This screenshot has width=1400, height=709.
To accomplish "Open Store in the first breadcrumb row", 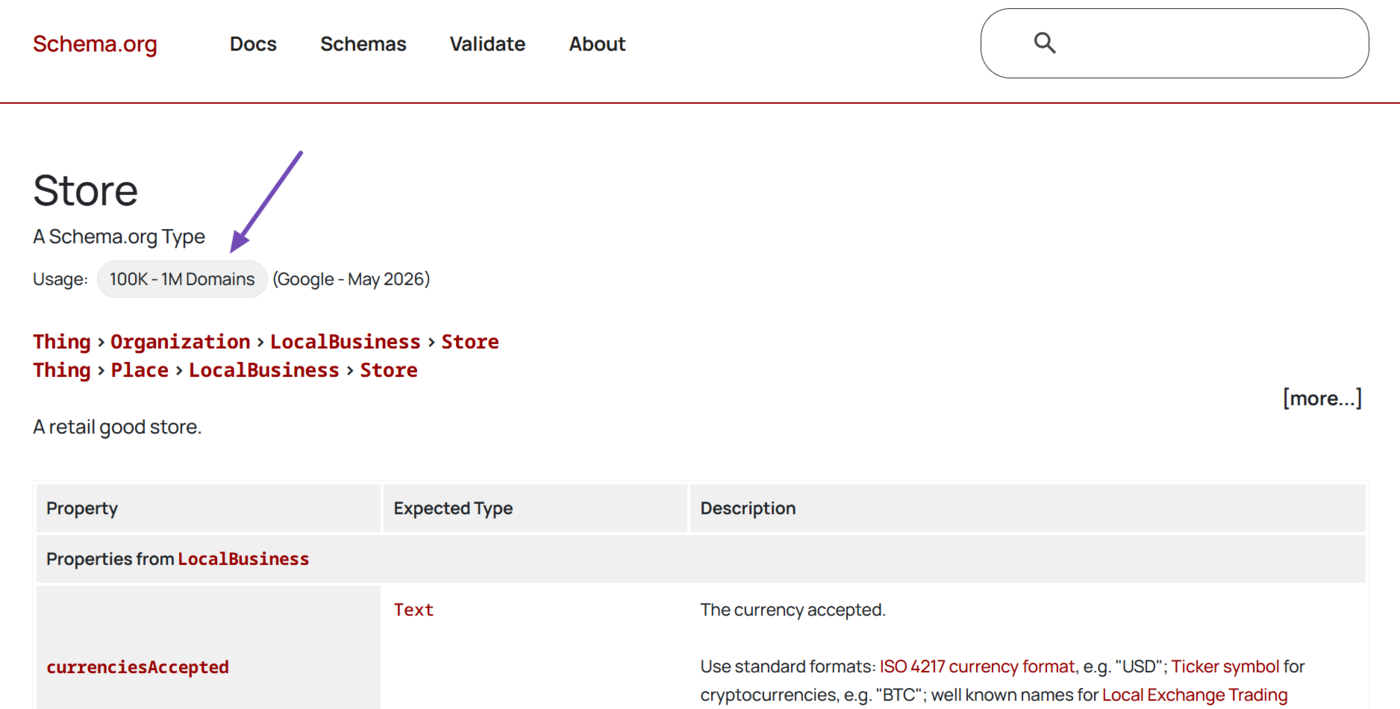I will tap(470, 341).
